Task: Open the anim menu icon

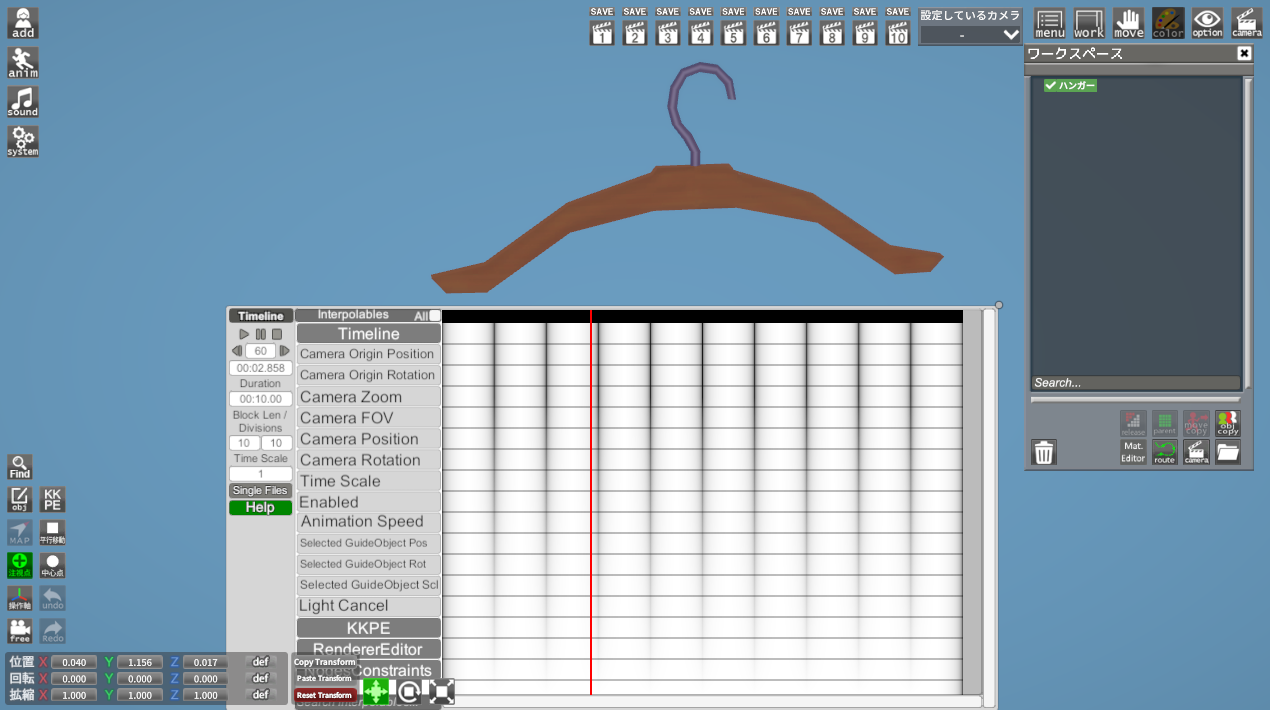Action: (x=23, y=62)
